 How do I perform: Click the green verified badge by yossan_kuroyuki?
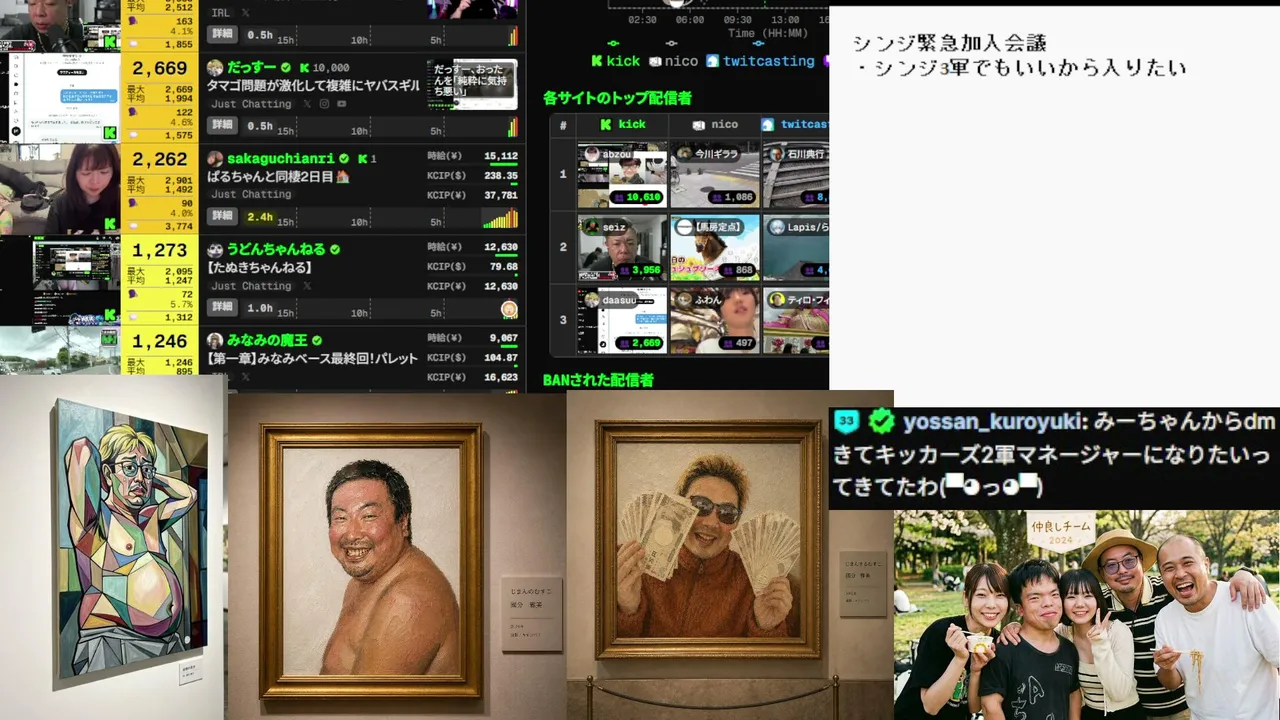(881, 421)
